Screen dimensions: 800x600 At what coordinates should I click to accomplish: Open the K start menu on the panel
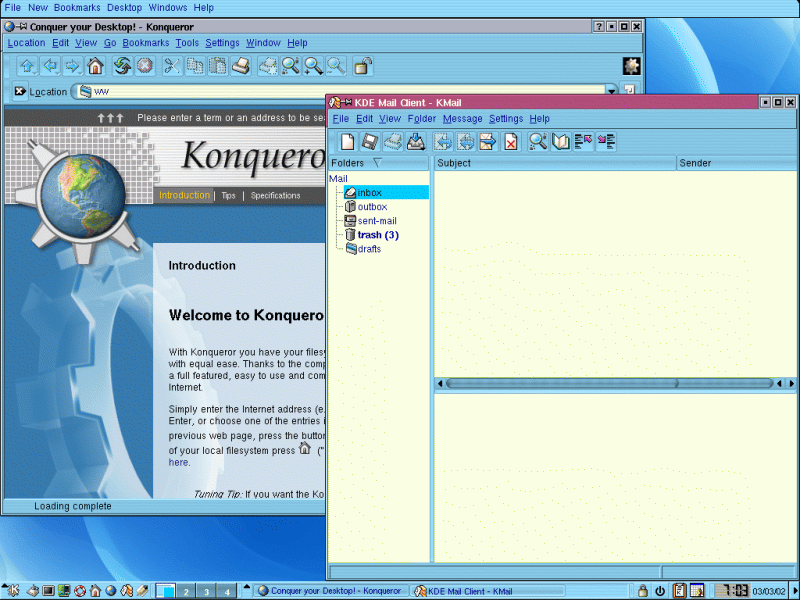[x=11, y=590]
